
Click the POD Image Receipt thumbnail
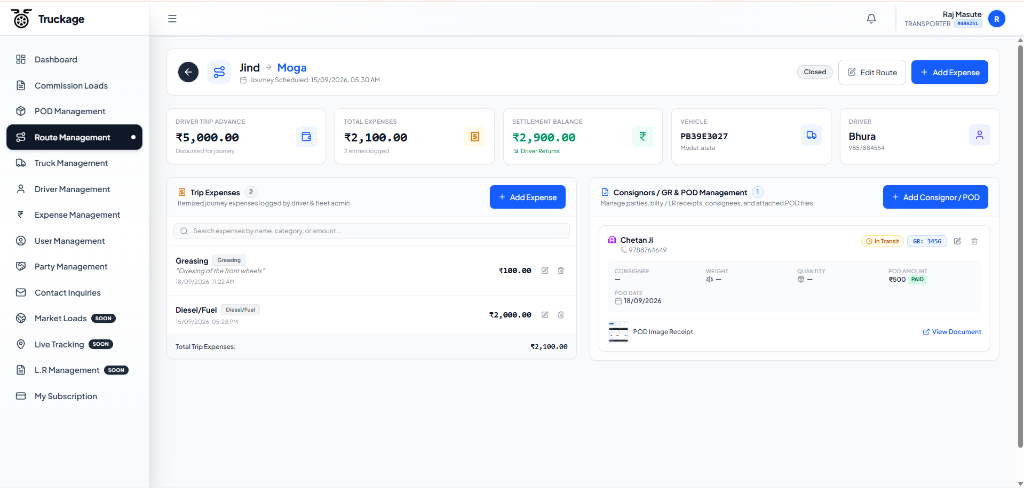(x=618, y=332)
